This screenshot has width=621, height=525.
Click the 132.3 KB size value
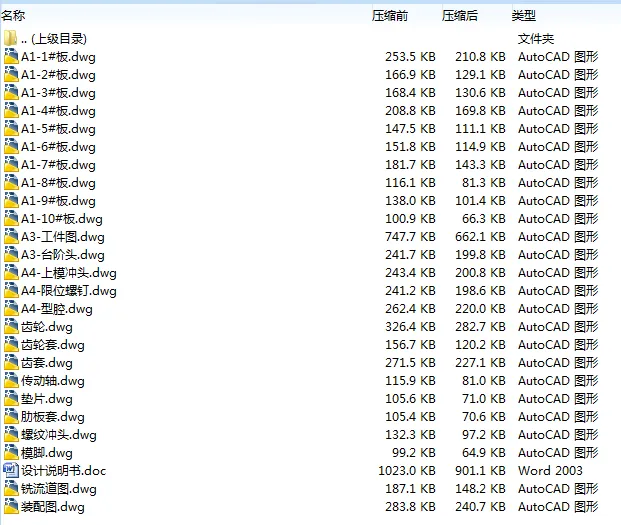click(x=410, y=435)
